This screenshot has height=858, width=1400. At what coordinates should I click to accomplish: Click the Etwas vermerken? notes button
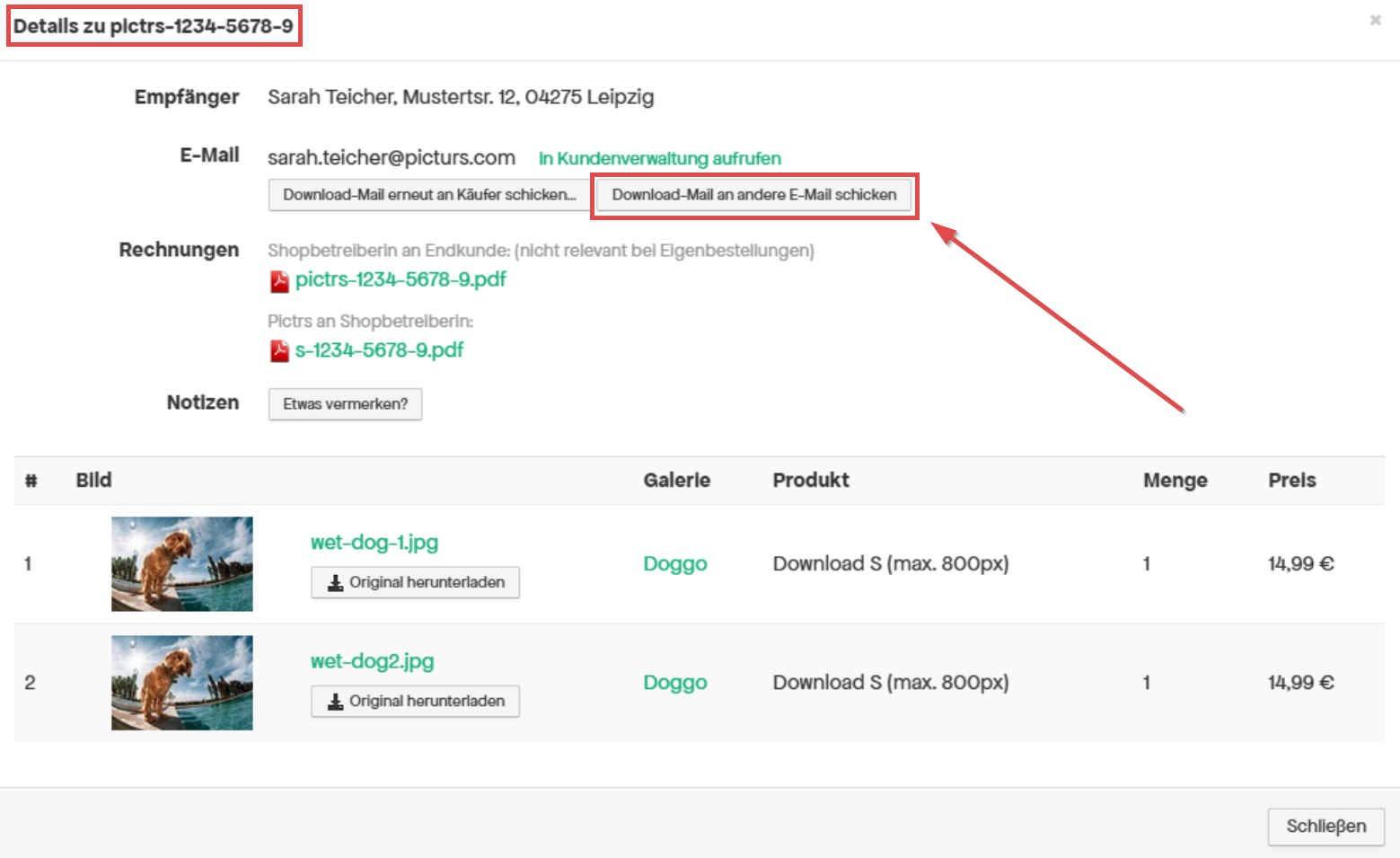coord(345,404)
